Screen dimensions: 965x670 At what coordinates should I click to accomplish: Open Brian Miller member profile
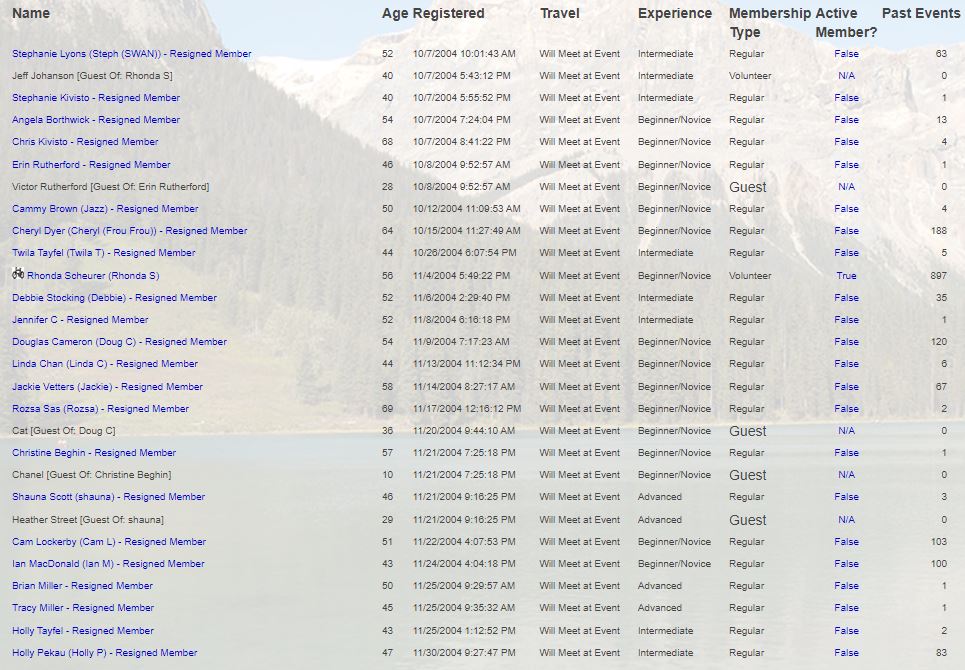tap(82, 586)
